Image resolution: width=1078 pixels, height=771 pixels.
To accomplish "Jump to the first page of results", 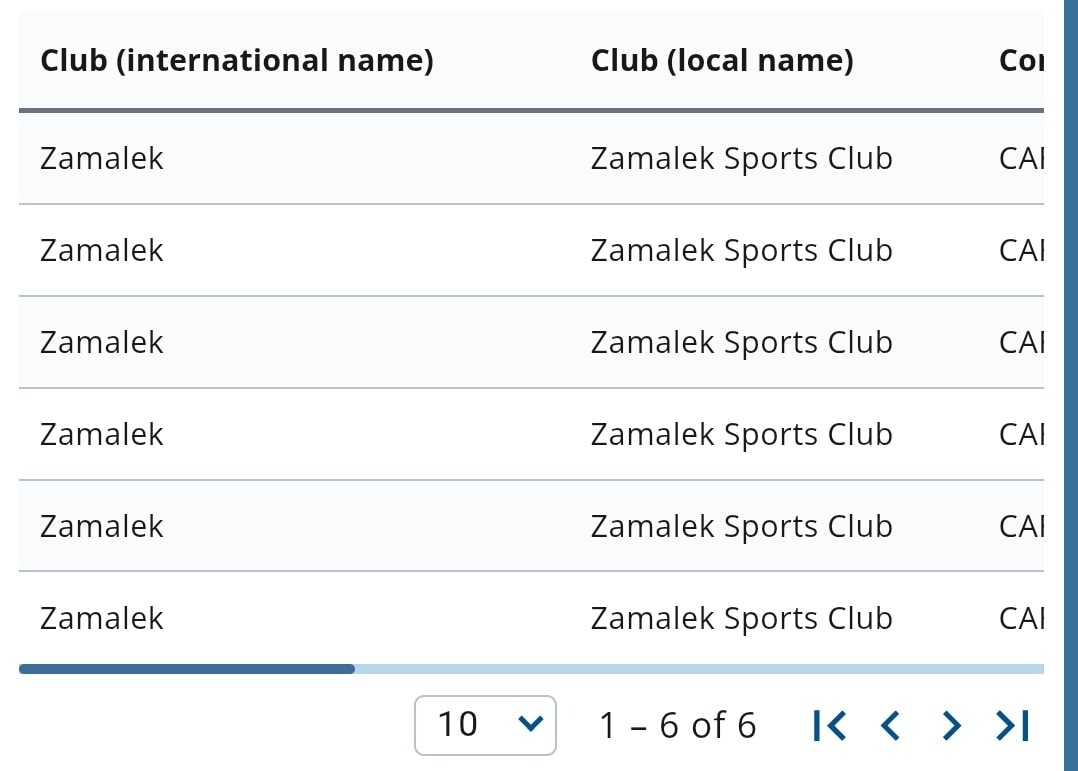I will point(830,725).
